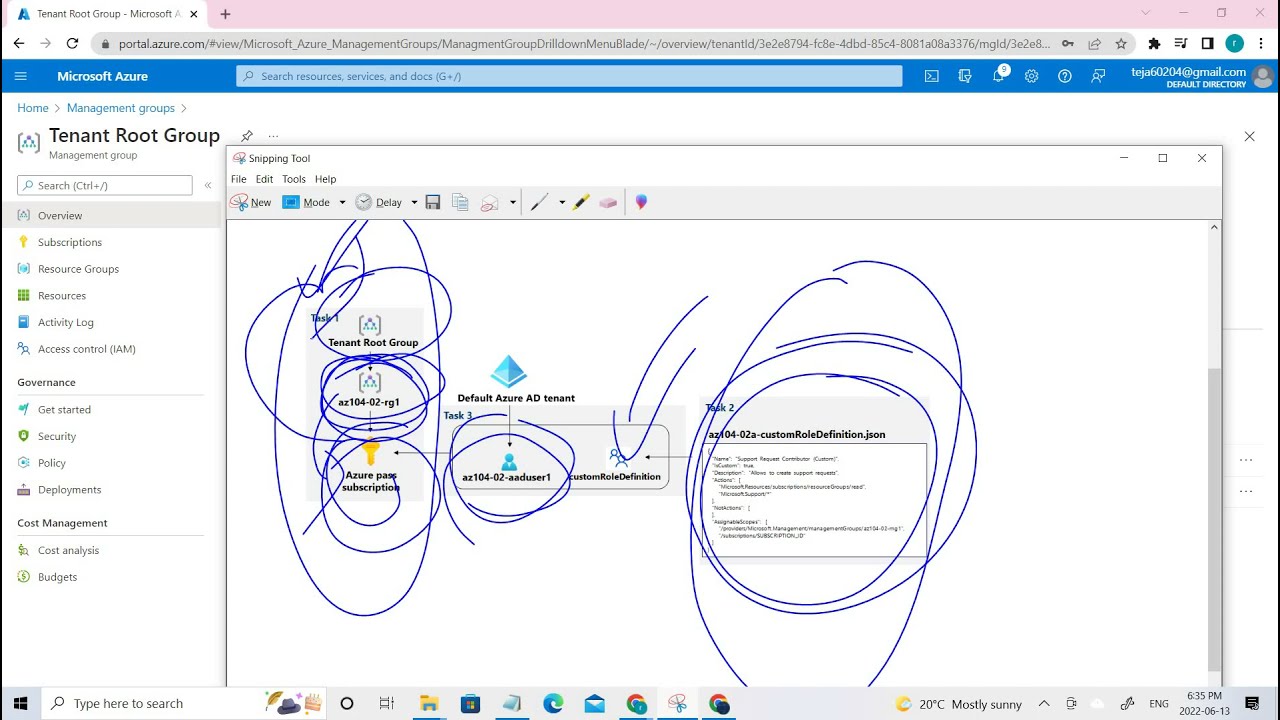The width and height of the screenshot is (1280, 720).
Task: Click the Azure search resources box
Action: 569,76
